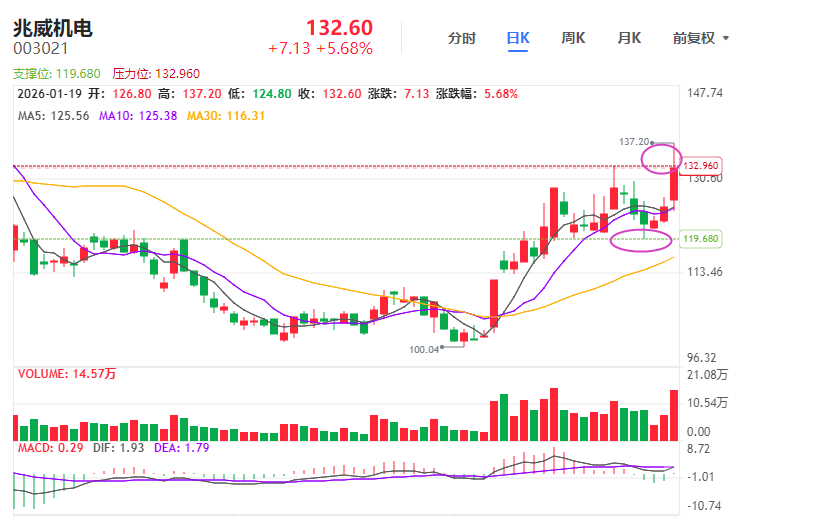819x518 pixels.
Task: Click the DIF: 1.93 label
Action: pos(118,448)
